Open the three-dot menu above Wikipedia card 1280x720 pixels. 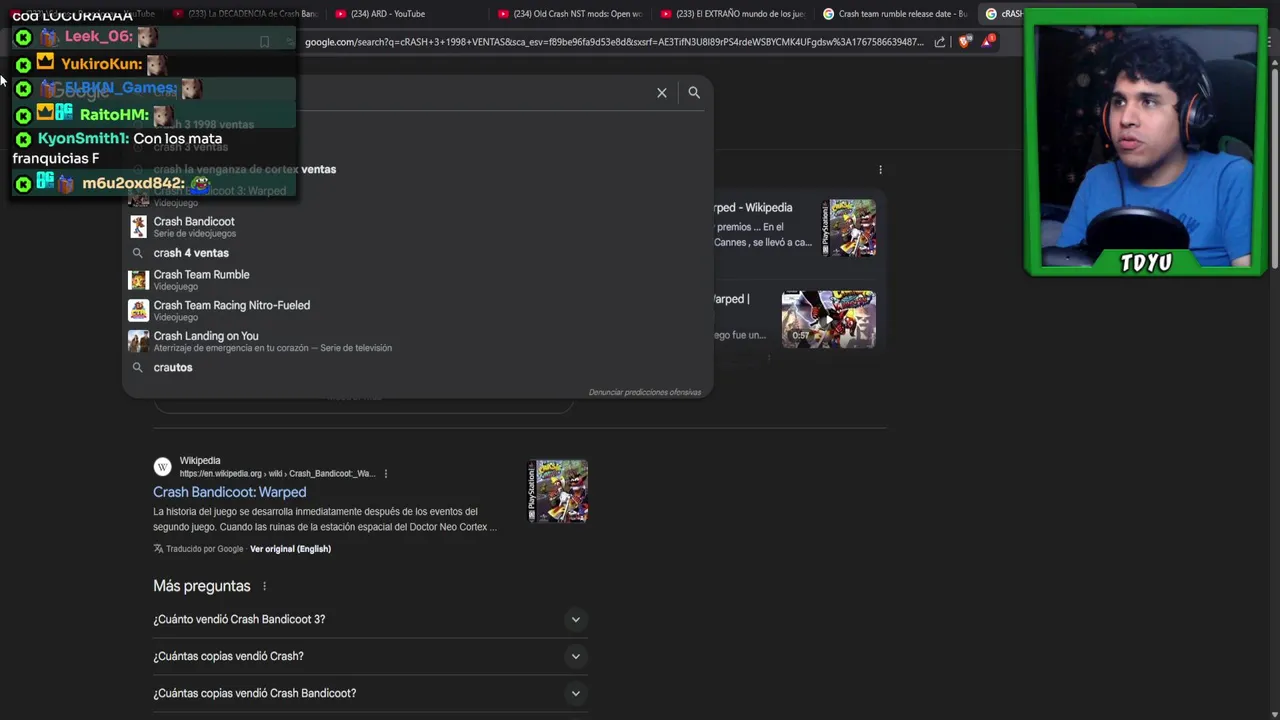pos(880,170)
